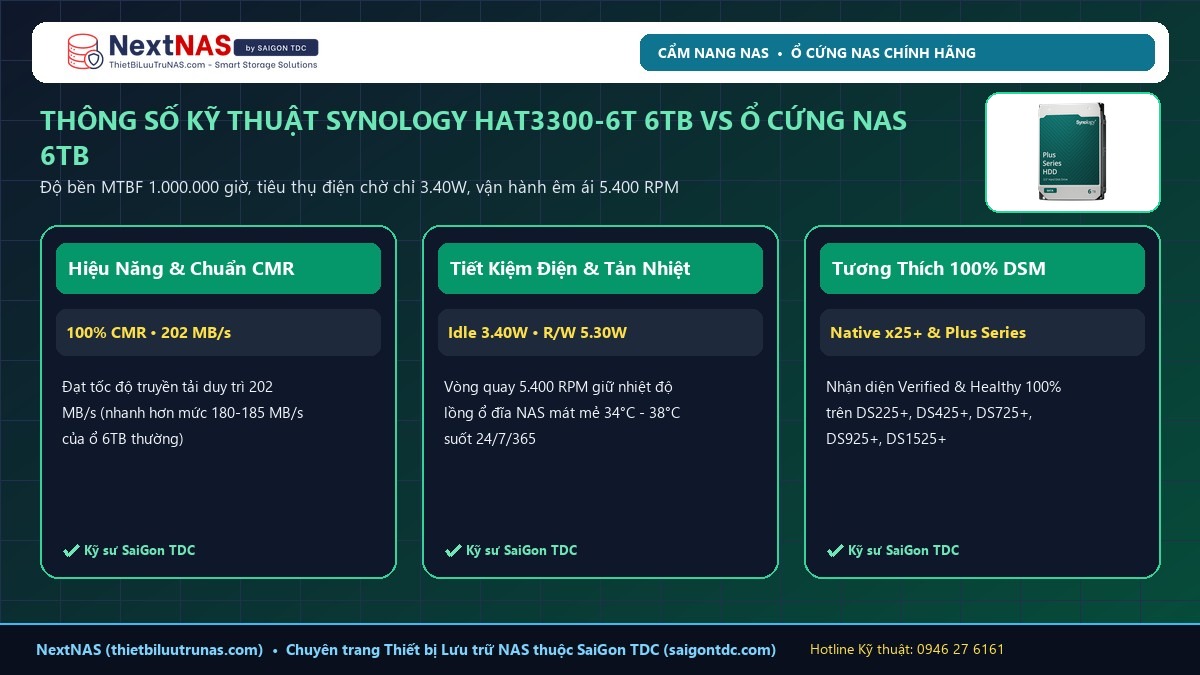The image size is (1200, 675).
Task: Open footer link mentioning saigontdc.com
Action: (531, 650)
